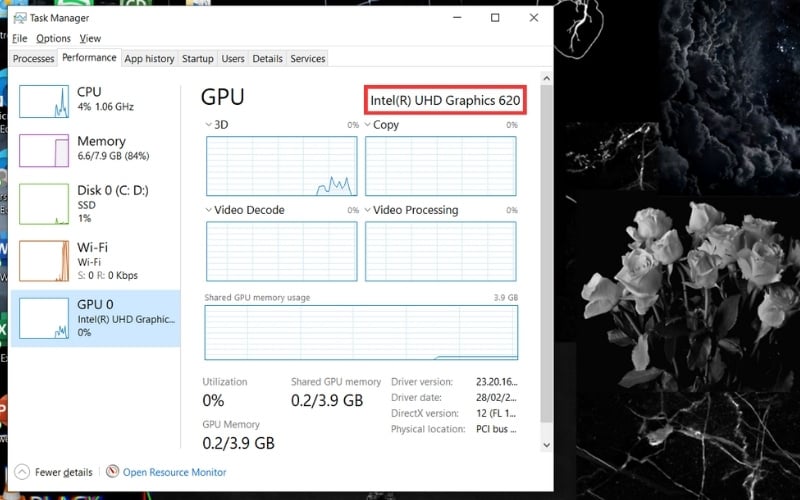Viewport: 800px width, 500px height.
Task: Click the 3D usage graph
Action: (x=282, y=166)
